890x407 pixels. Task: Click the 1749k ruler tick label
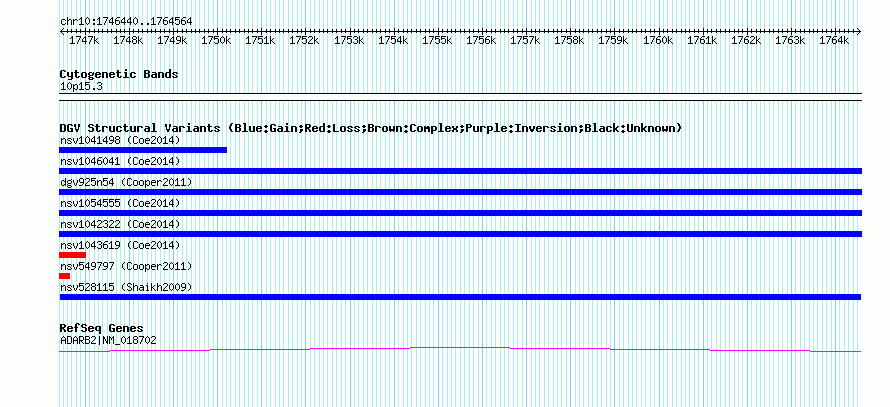pyautogui.click(x=173, y=40)
